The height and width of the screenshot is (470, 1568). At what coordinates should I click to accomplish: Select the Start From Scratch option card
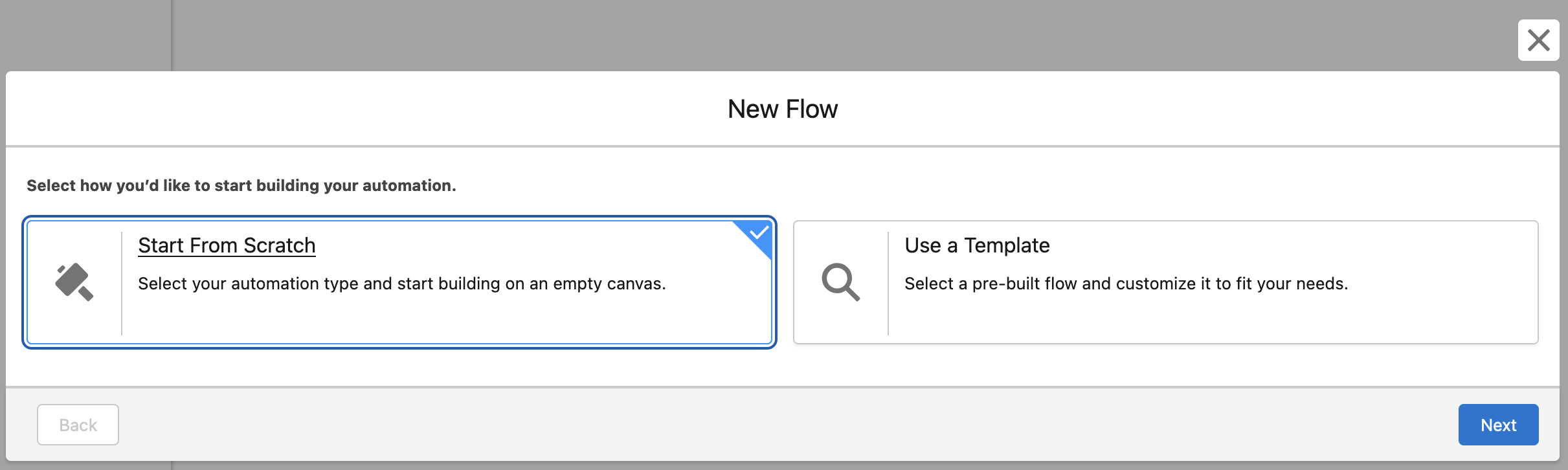(453, 317)
